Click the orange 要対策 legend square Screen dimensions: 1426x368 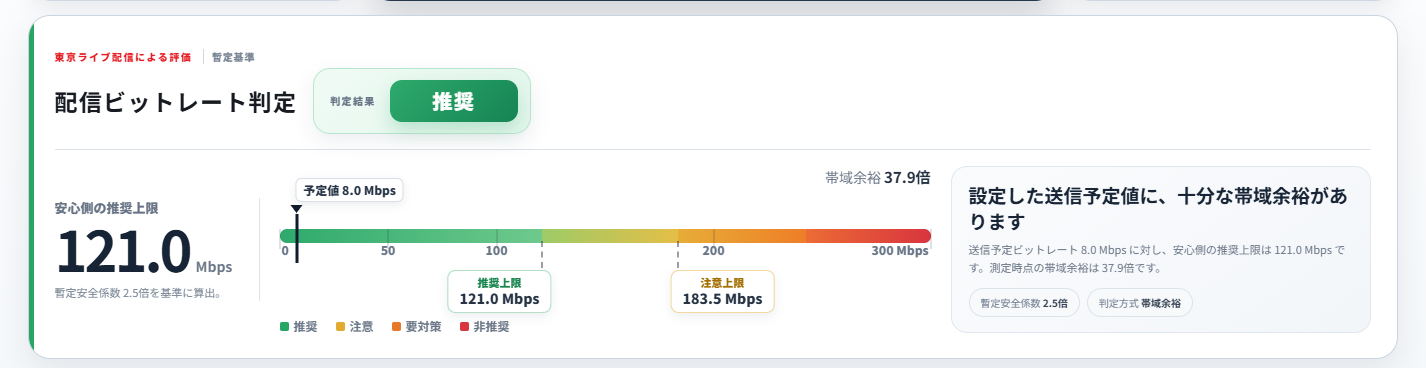pos(396,327)
